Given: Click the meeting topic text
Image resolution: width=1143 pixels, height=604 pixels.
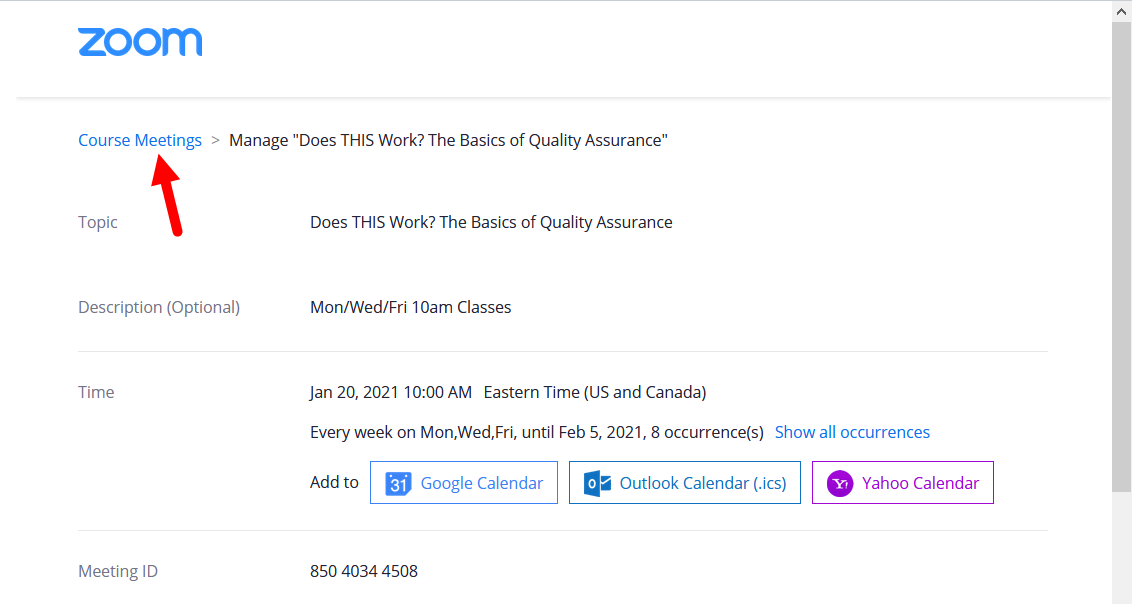Looking at the screenshot, I should [x=491, y=222].
